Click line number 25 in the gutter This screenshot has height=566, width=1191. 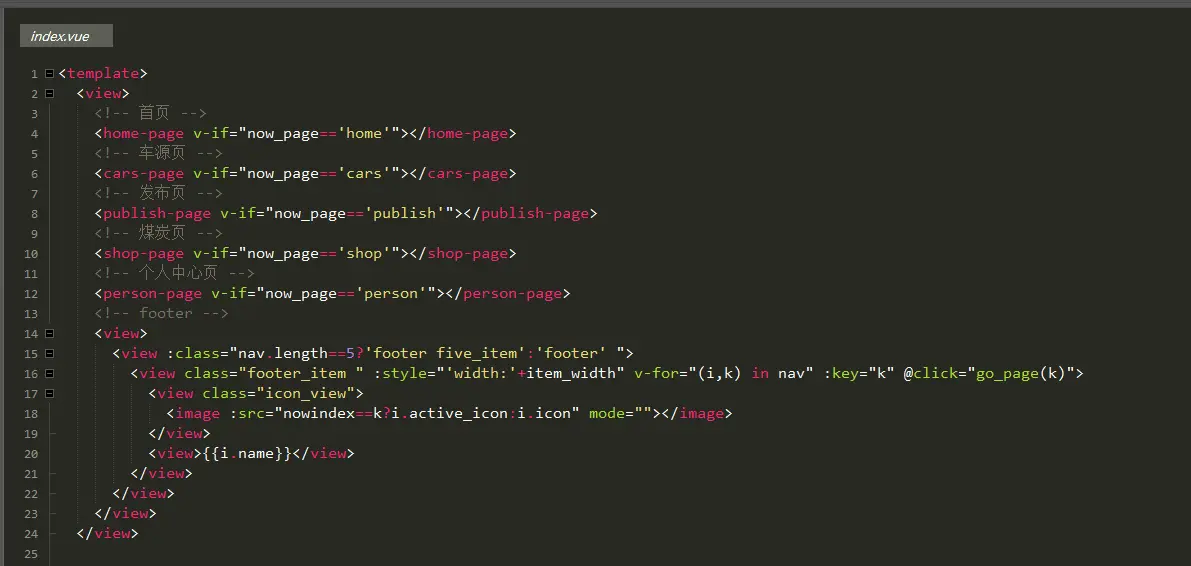coord(31,554)
